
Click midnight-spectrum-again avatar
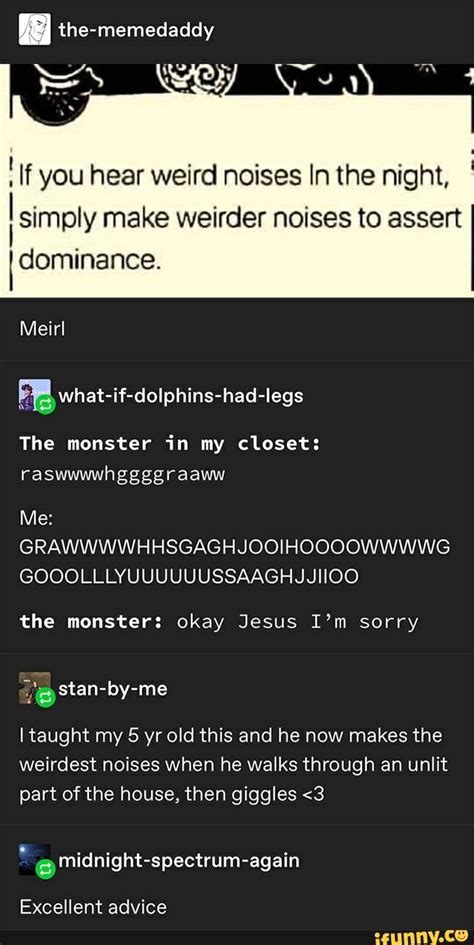[x=34, y=859]
